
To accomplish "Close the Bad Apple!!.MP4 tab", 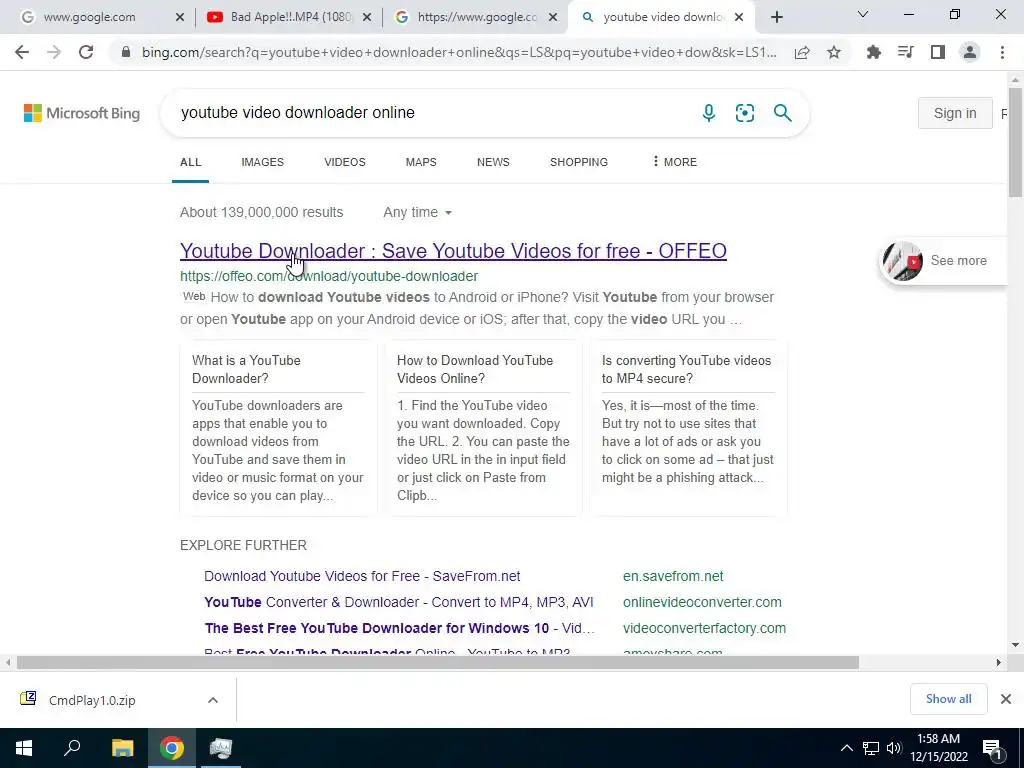I will pos(367,17).
